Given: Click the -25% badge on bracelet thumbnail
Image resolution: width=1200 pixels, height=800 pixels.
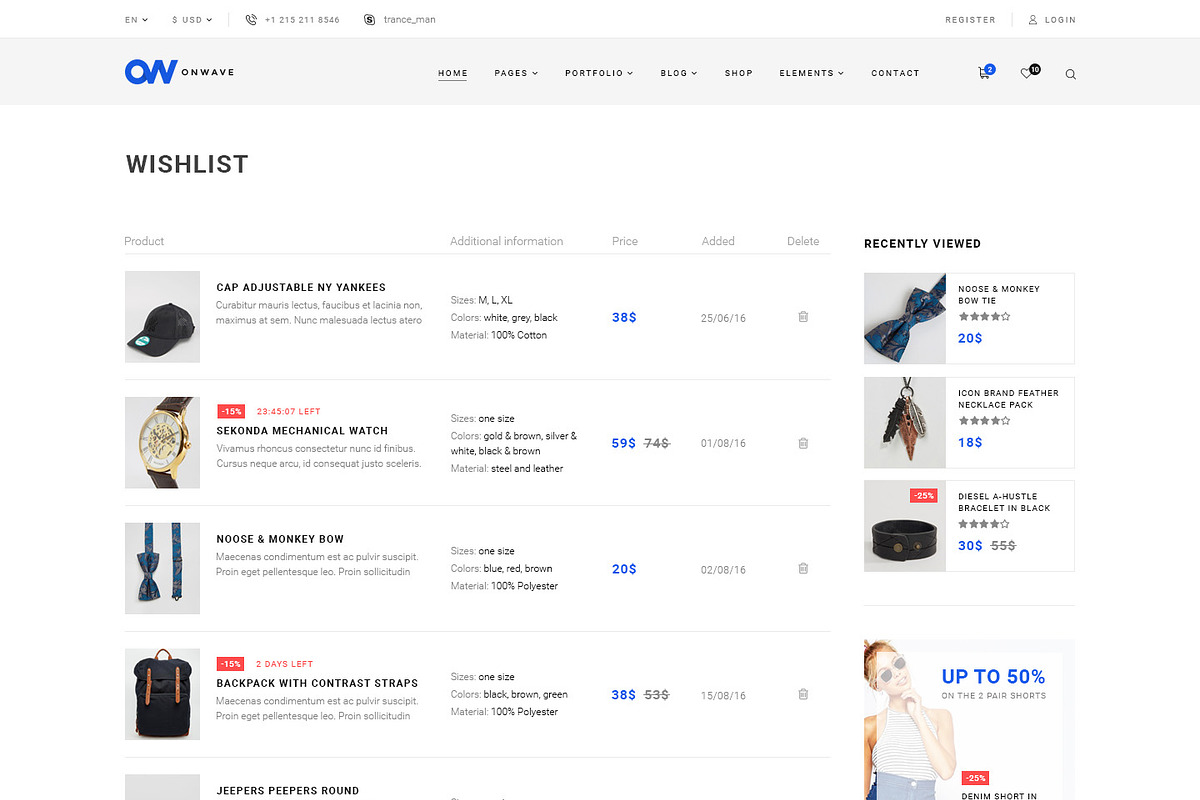Looking at the screenshot, I should 923,496.
